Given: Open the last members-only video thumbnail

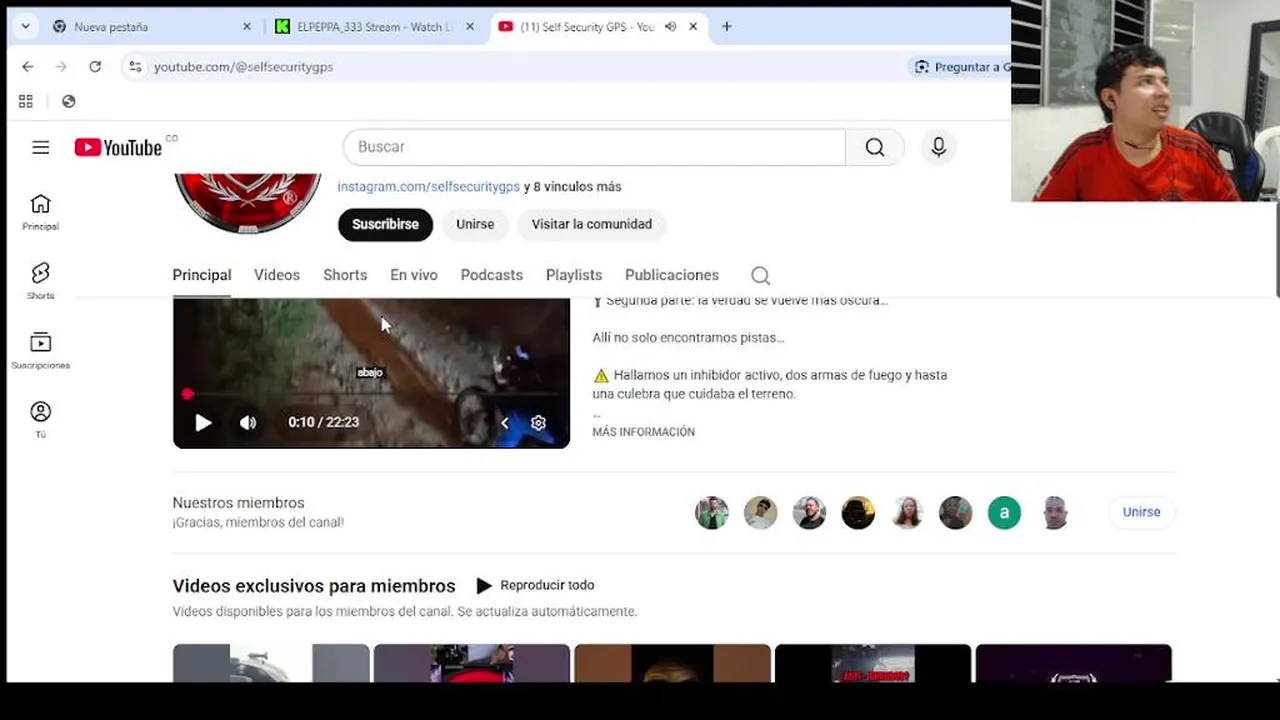Looking at the screenshot, I should tap(1073, 663).
